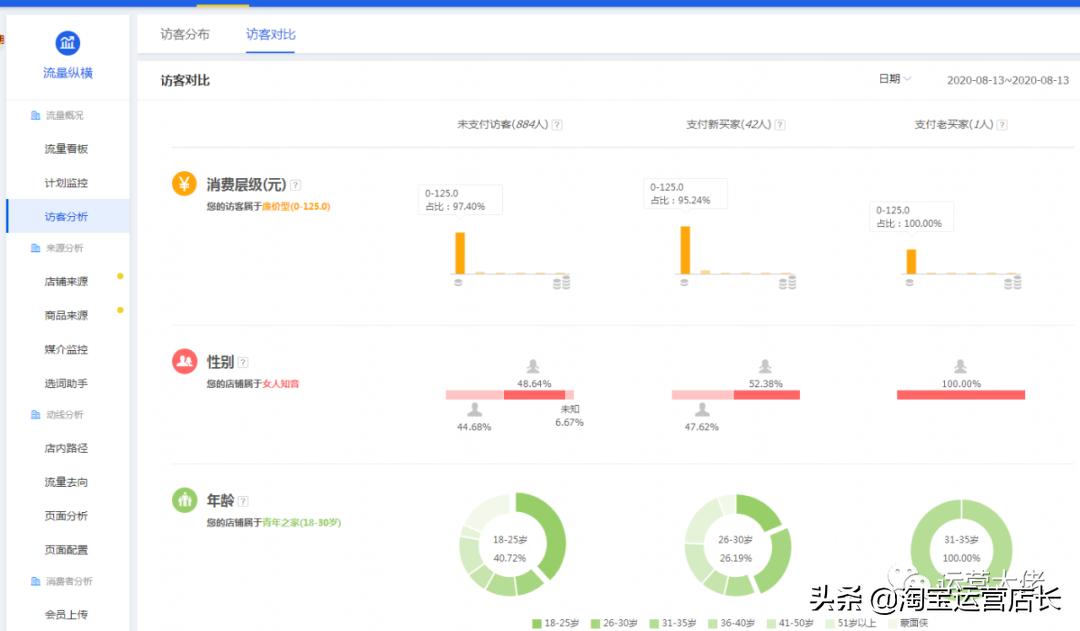
Task: Click the green 年龄 section icon
Action: click(x=183, y=499)
